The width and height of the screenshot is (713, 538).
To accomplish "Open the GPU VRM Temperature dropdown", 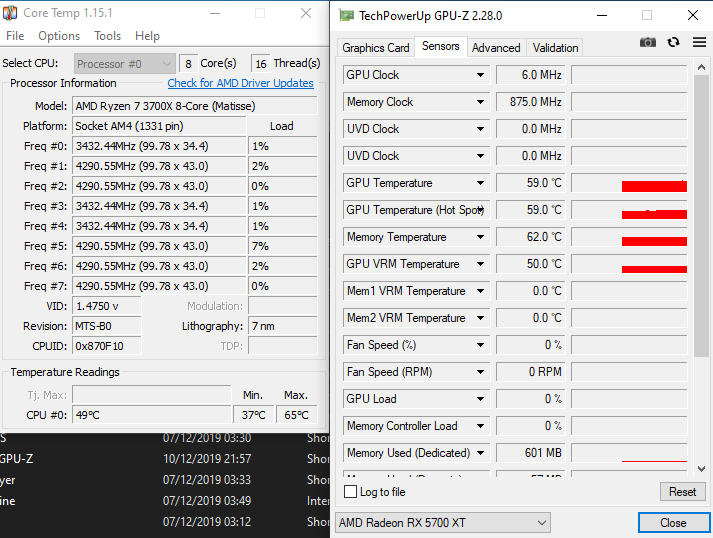I will coord(480,264).
